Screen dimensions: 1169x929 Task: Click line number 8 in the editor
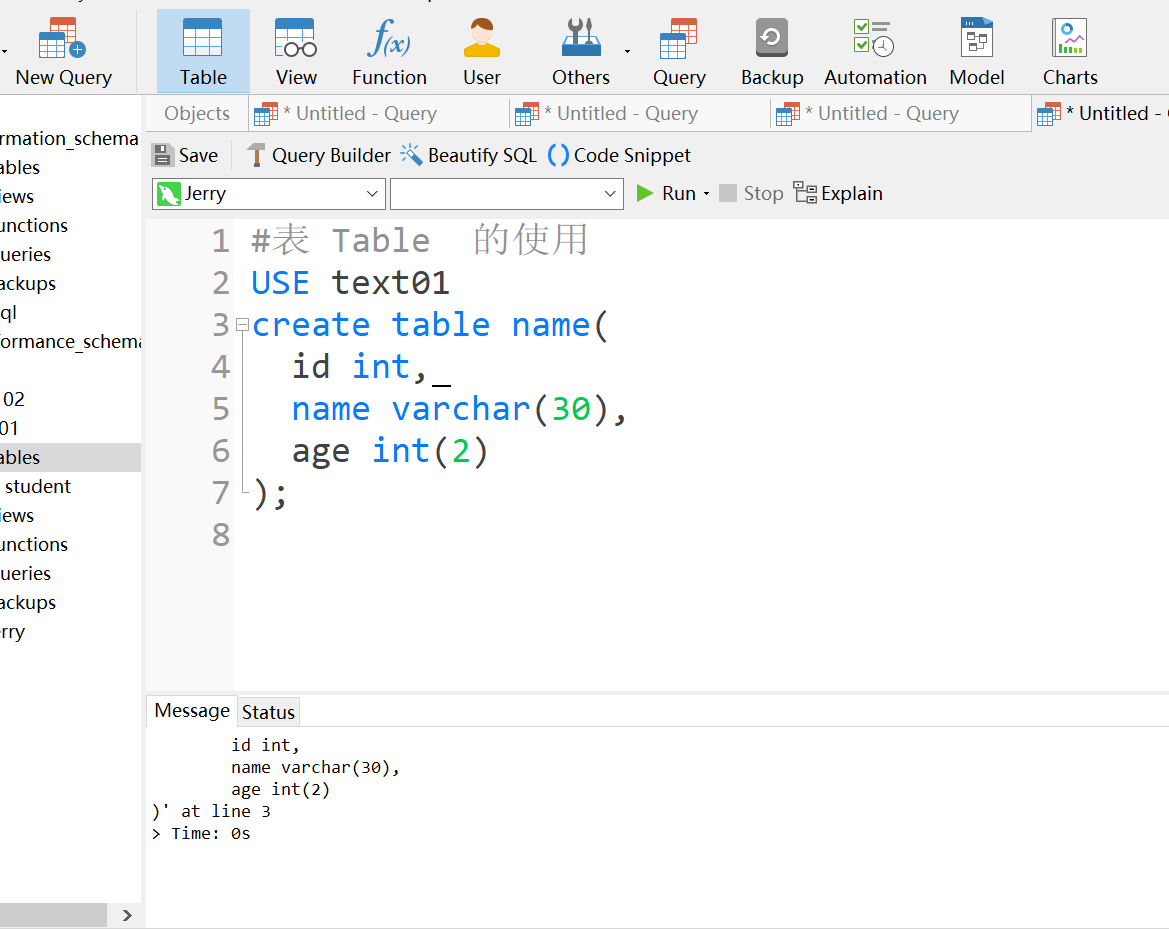221,535
